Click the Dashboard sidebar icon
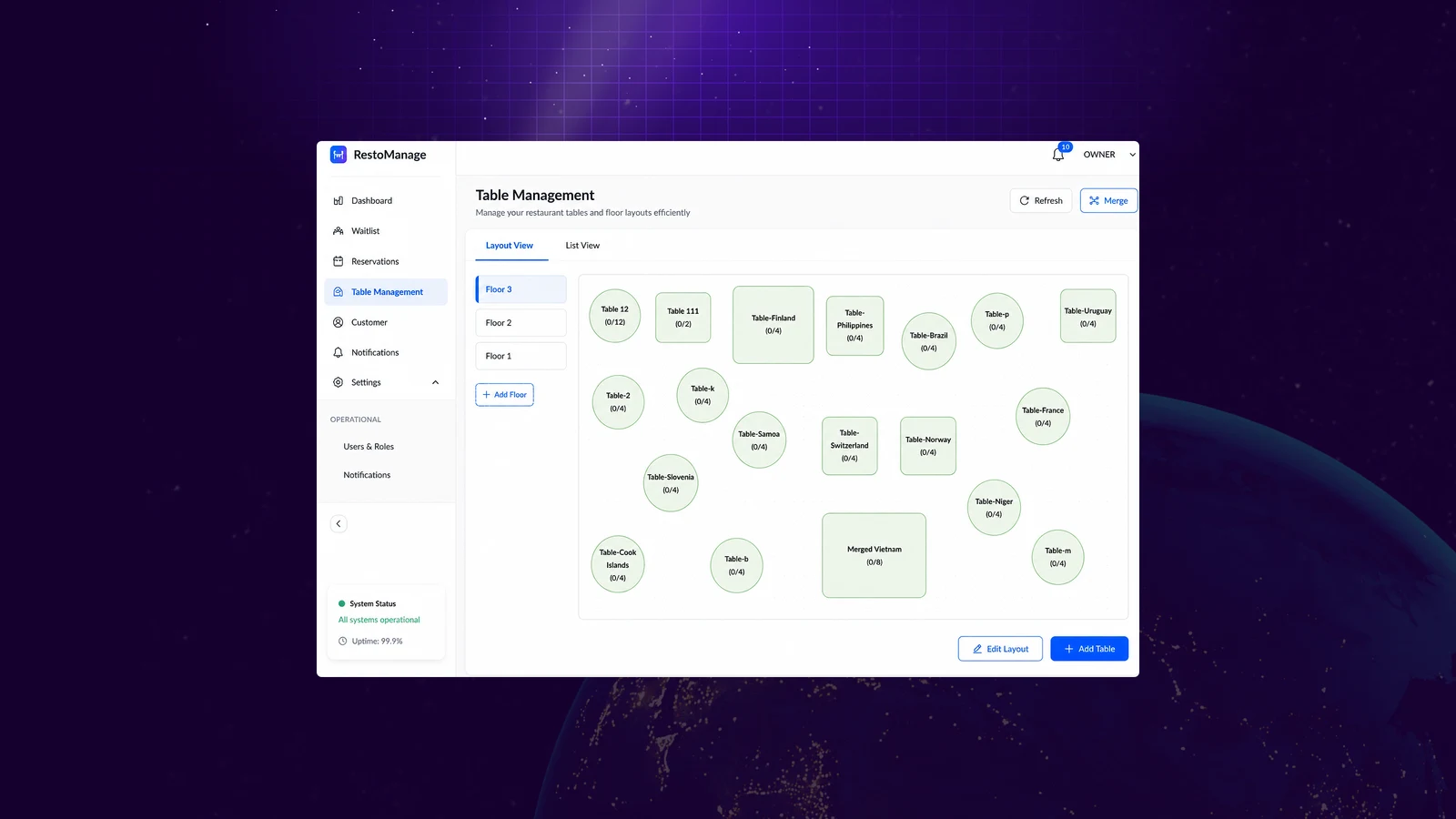 [339, 201]
